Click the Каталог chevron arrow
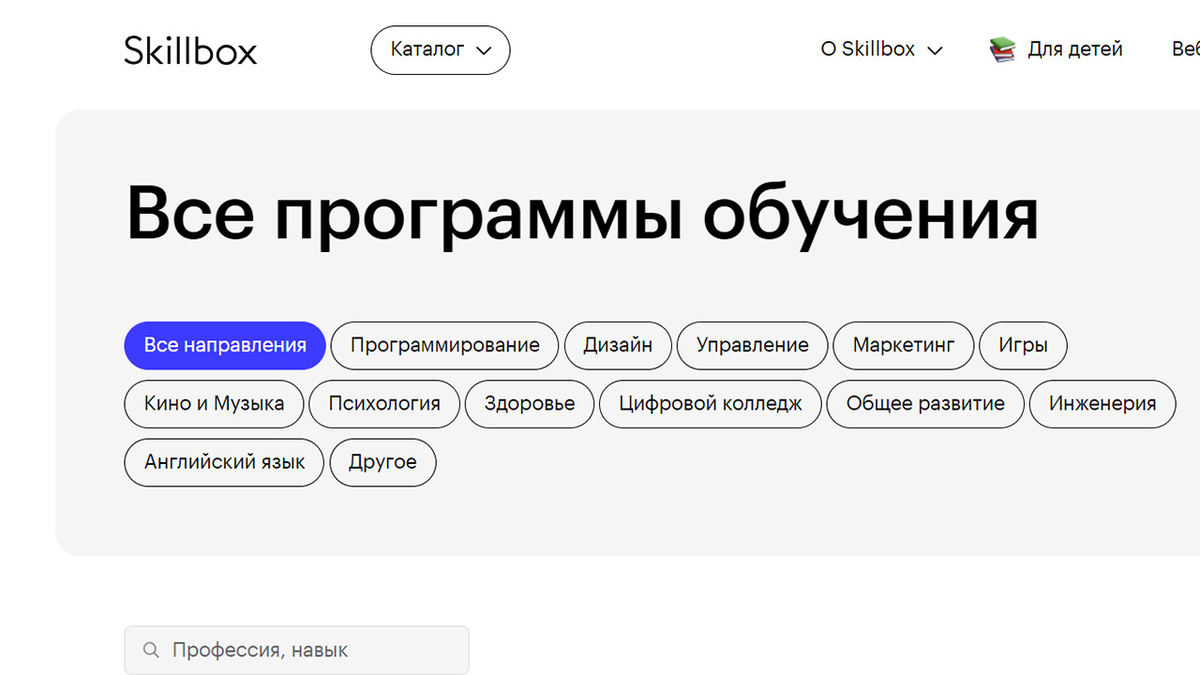The width and height of the screenshot is (1200, 675). [x=484, y=51]
